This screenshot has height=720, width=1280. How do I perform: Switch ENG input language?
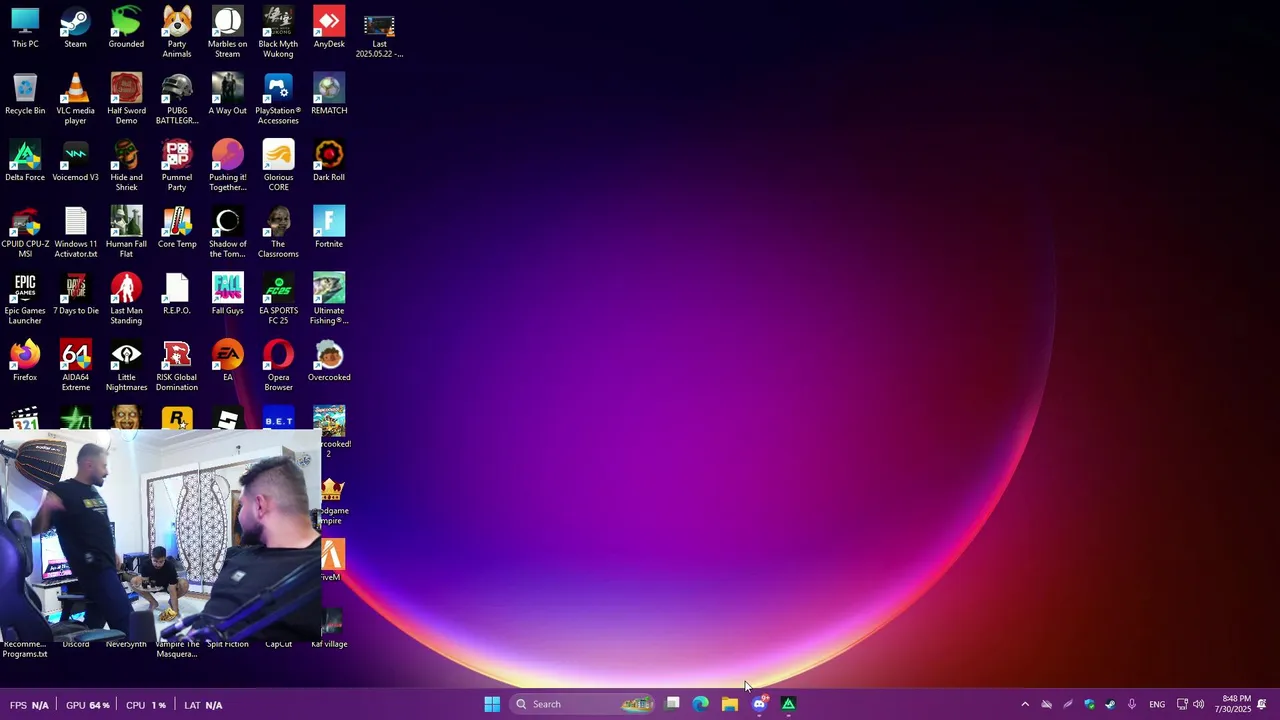[x=1157, y=705]
